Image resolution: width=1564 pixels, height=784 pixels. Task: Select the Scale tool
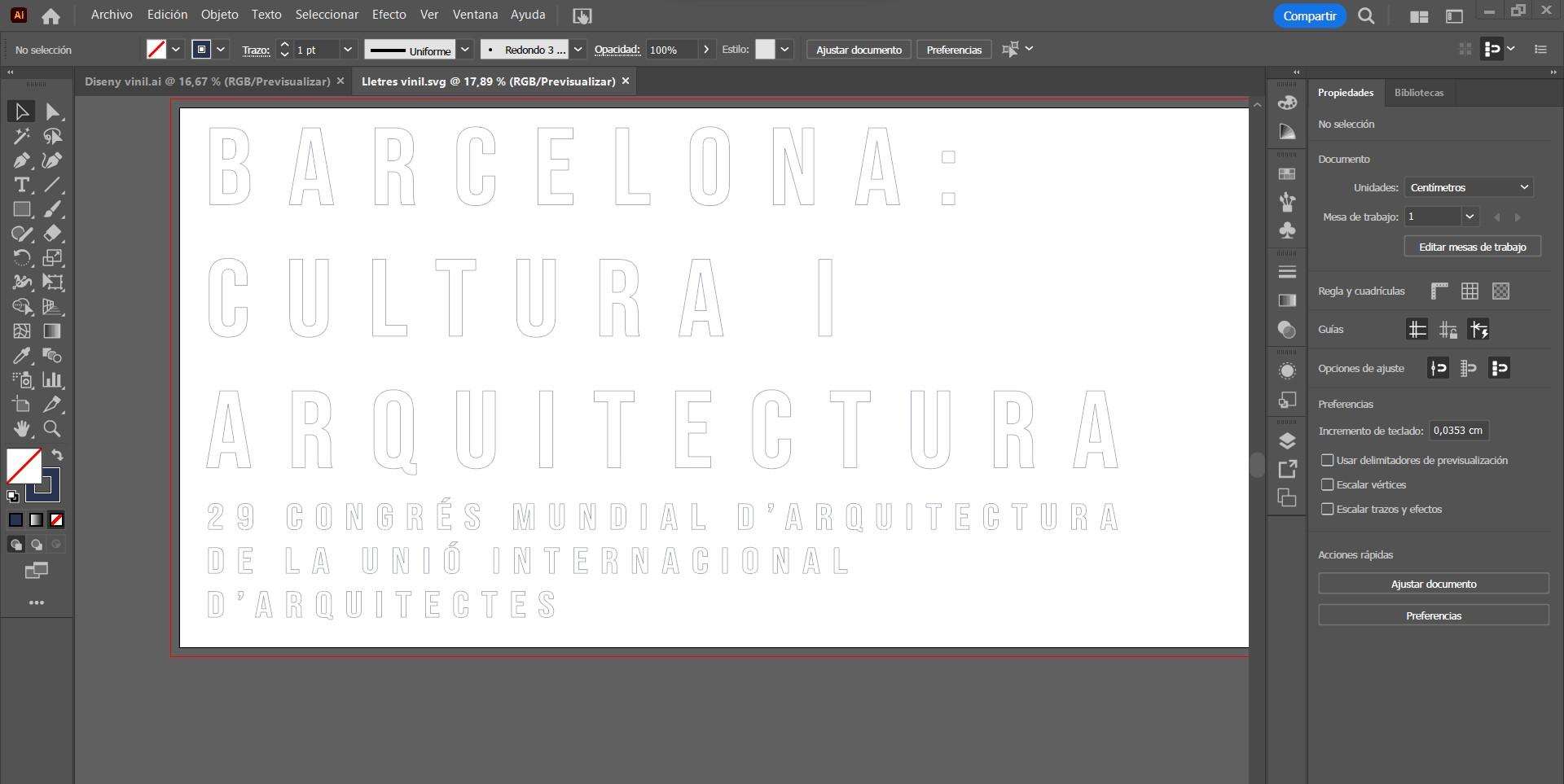(53, 258)
